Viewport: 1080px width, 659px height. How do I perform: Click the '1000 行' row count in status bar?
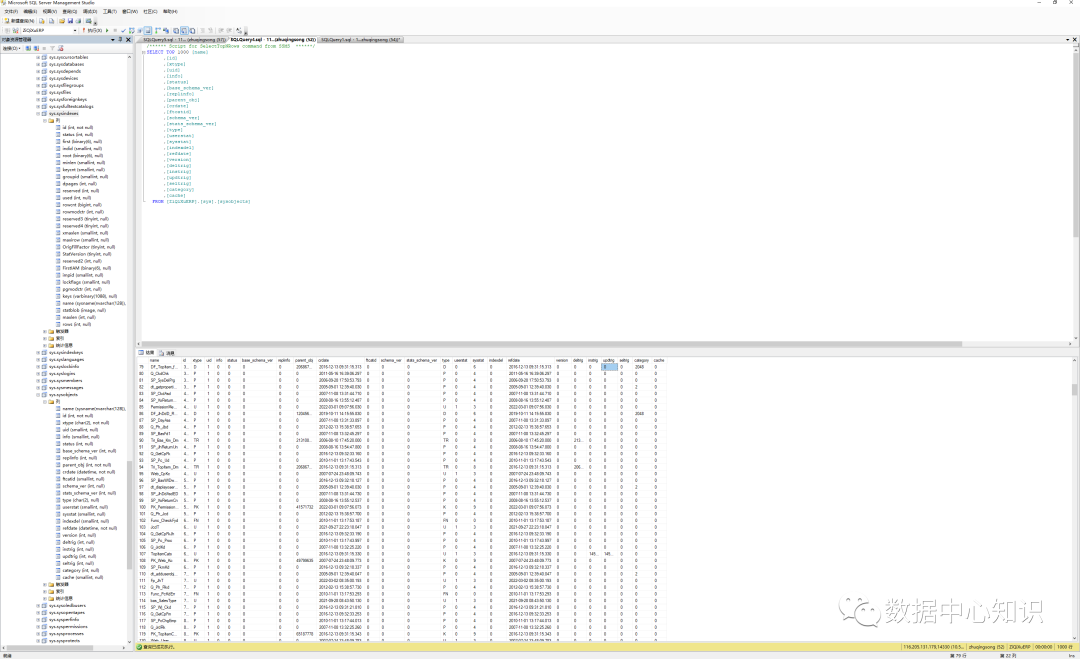(1065, 647)
